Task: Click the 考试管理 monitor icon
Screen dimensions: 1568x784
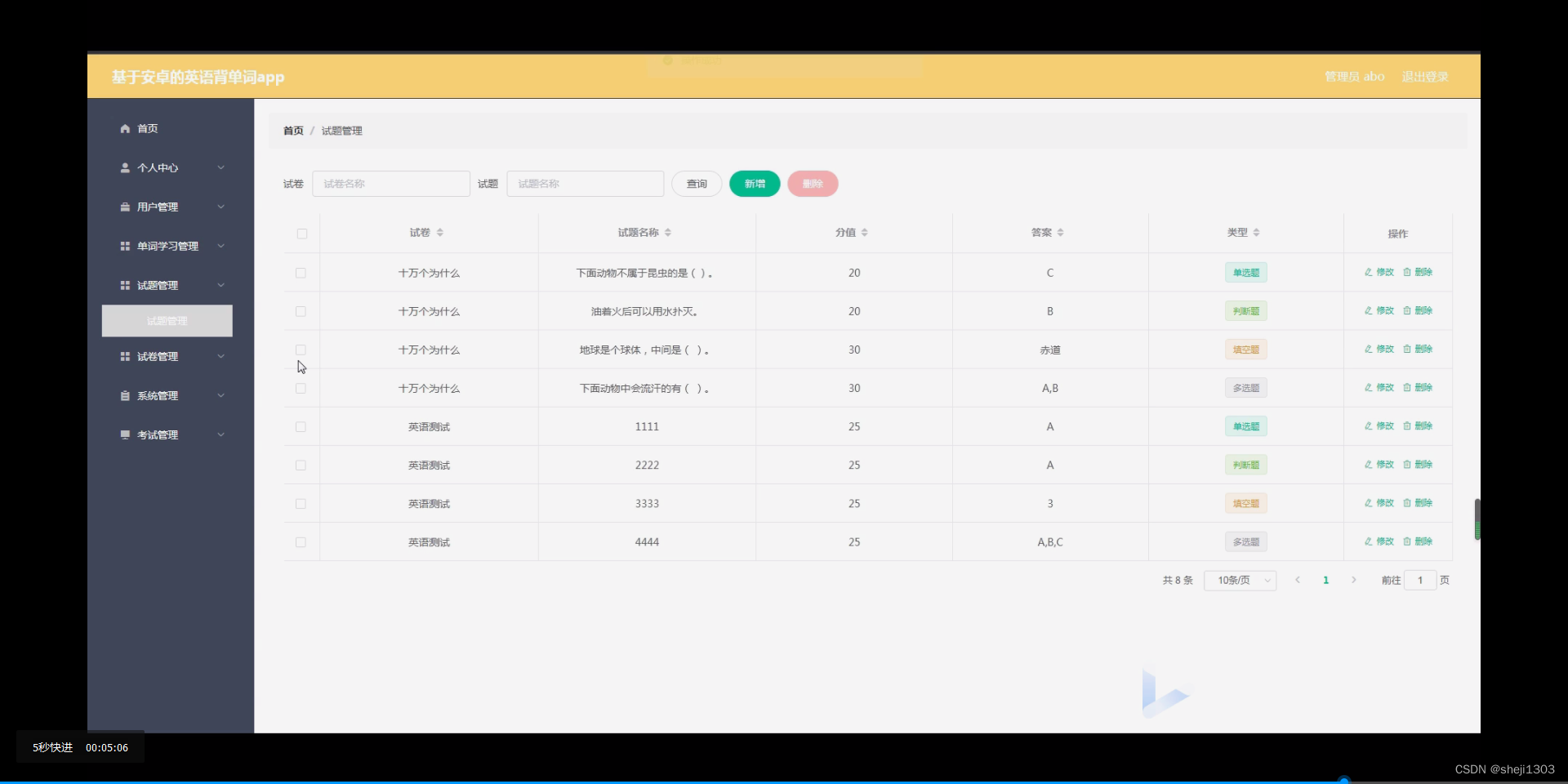Action: 124,434
